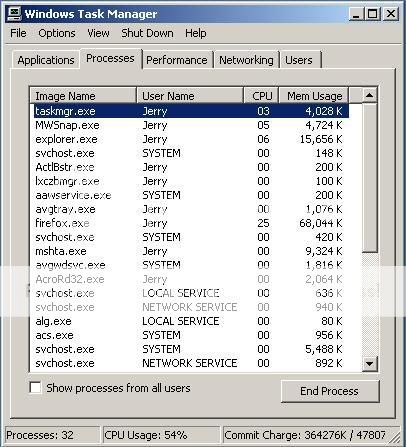Sort by Mem Usage column header
This screenshot has height=447, width=406.
click(x=314, y=96)
